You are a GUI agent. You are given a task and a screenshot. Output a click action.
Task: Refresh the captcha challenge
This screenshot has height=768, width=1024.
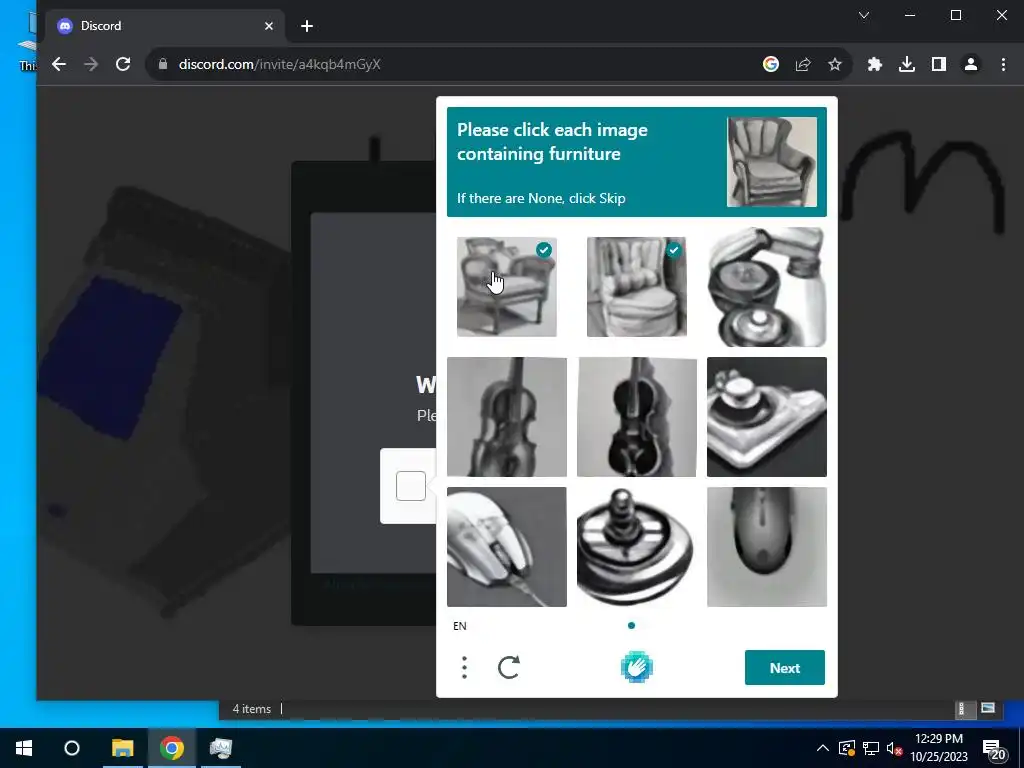(509, 667)
